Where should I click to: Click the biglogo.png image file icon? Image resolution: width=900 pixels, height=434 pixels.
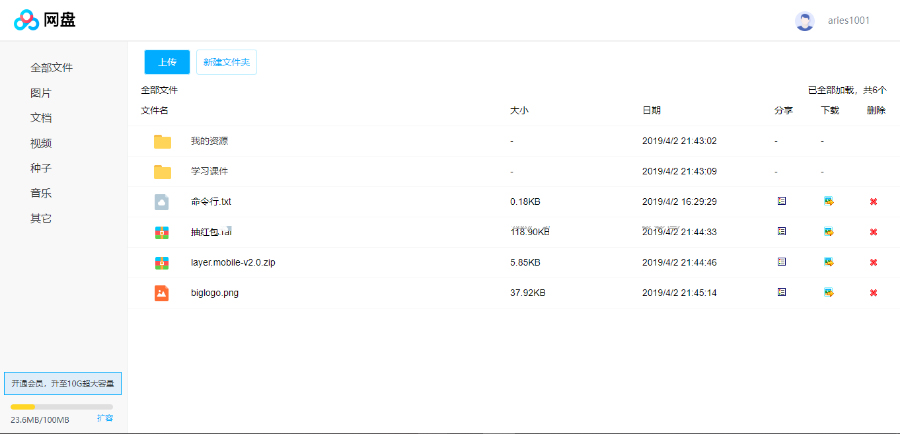click(x=162, y=293)
